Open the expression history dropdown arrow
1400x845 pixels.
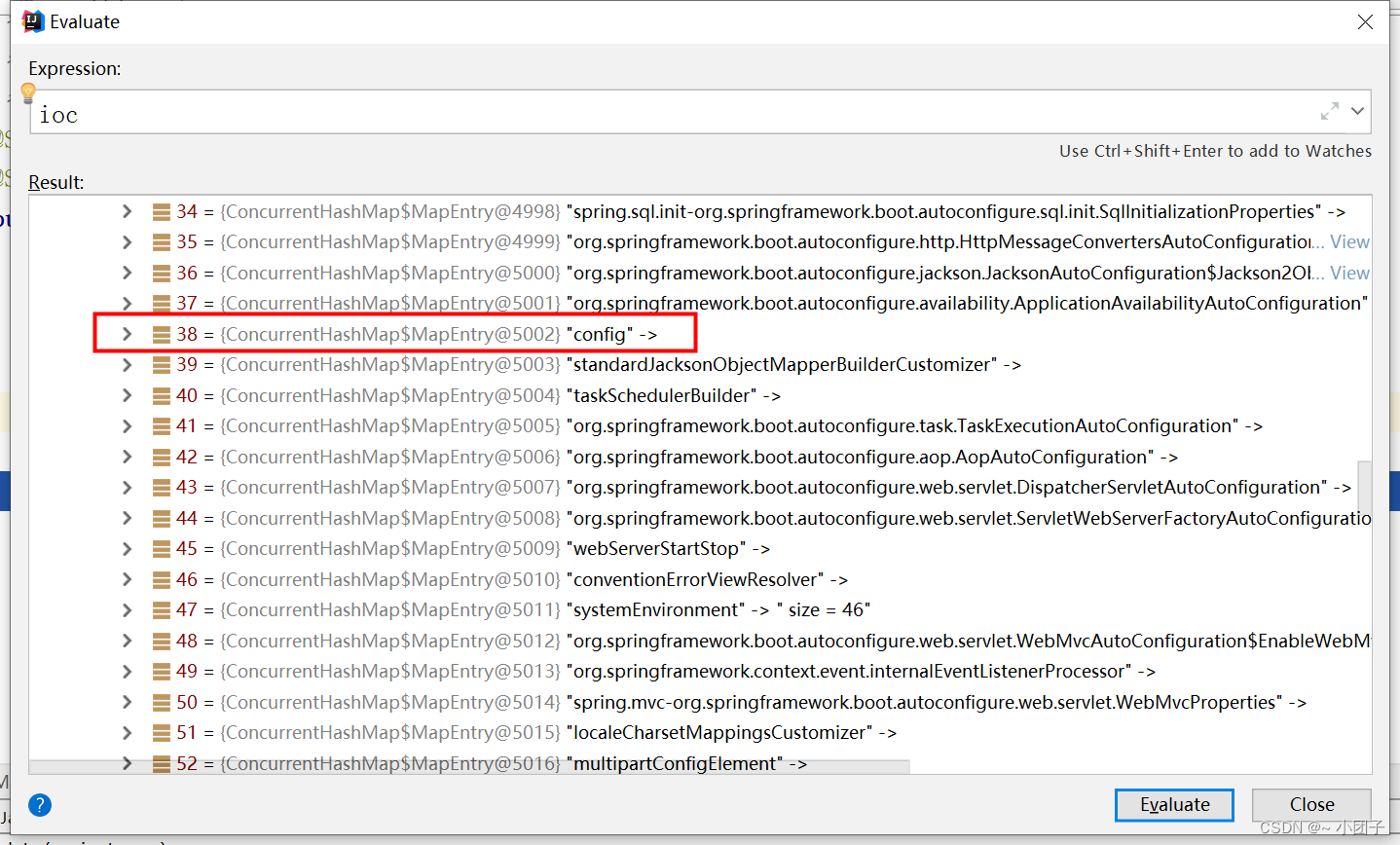pyautogui.click(x=1357, y=111)
